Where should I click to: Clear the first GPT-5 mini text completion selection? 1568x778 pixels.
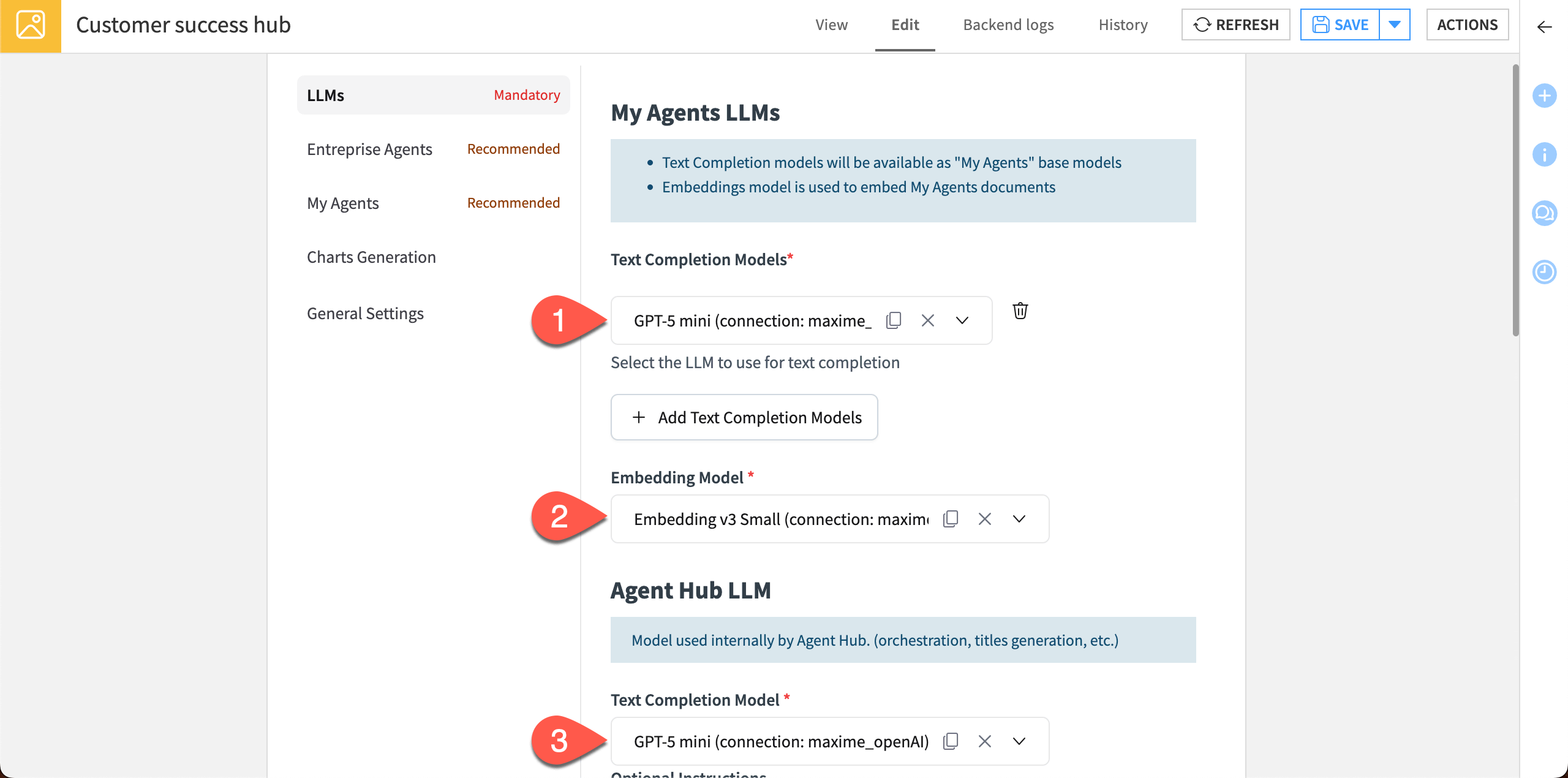tap(927, 320)
